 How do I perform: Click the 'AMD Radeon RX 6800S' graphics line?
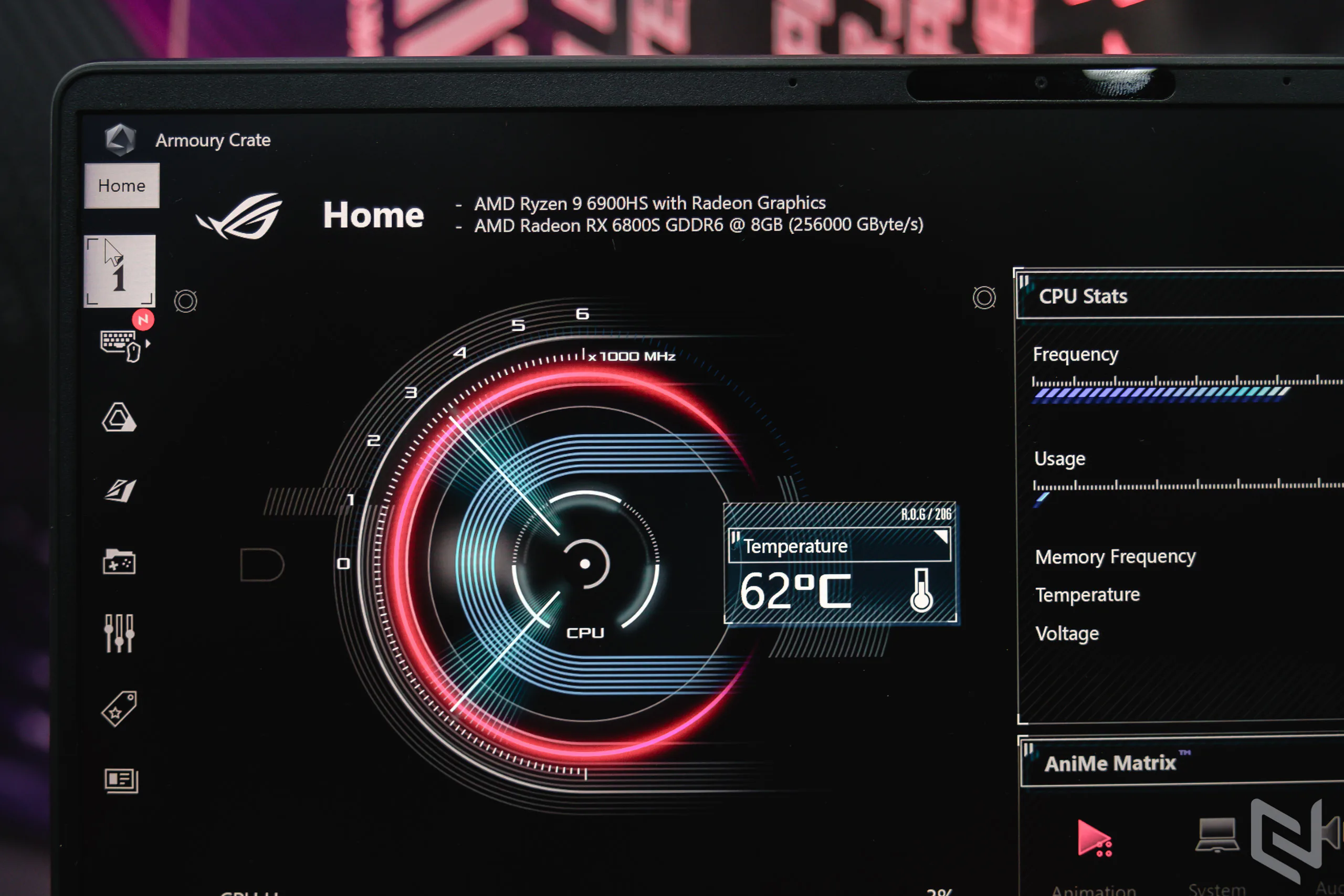[699, 225]
